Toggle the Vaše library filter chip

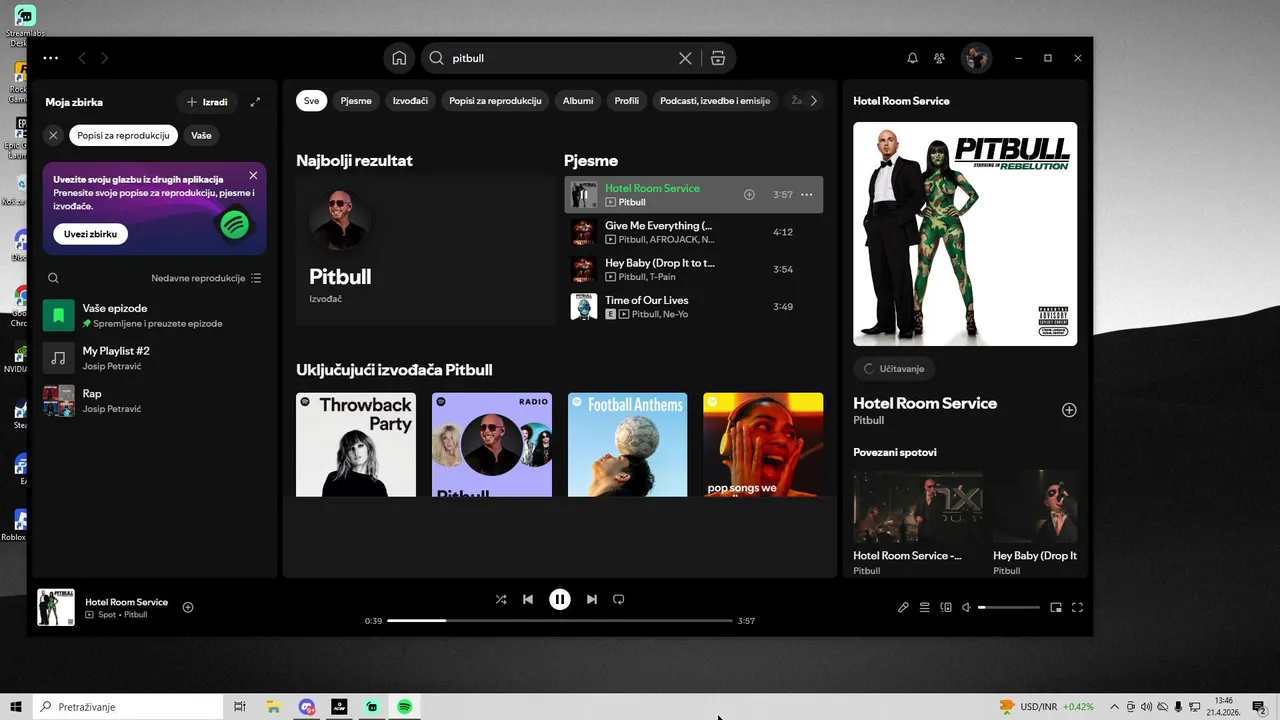pyautogui.click(x=201, y=135)
